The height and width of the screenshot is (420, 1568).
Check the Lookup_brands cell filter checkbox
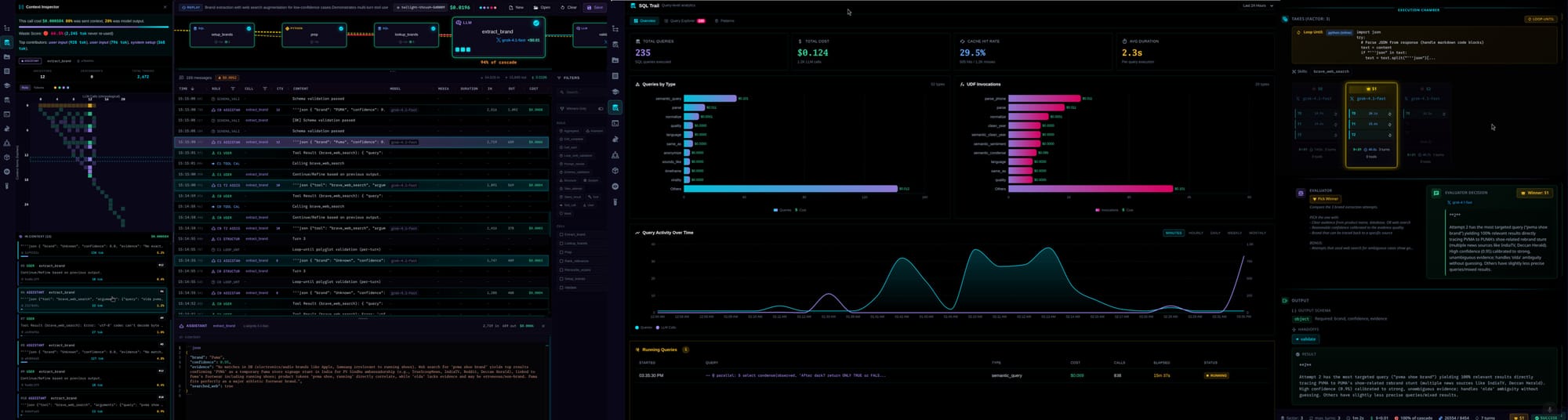tap(561, 243)
